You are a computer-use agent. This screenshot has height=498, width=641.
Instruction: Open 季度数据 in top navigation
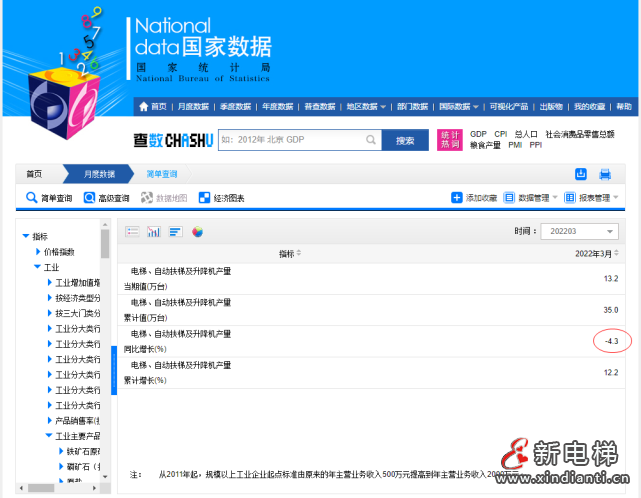click(x=234, y=107)
